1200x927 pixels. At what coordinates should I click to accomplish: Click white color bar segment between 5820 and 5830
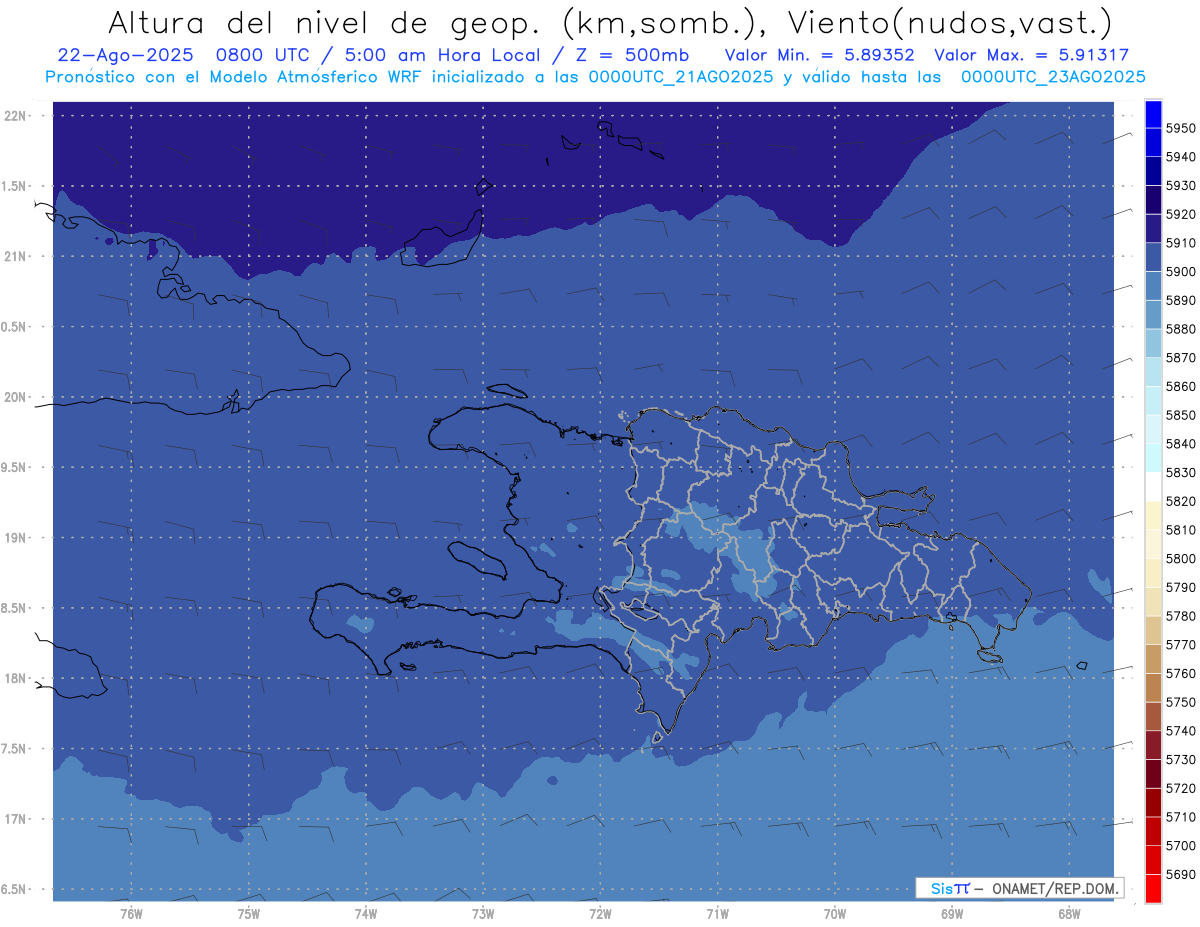click(x=1153, y=486)
